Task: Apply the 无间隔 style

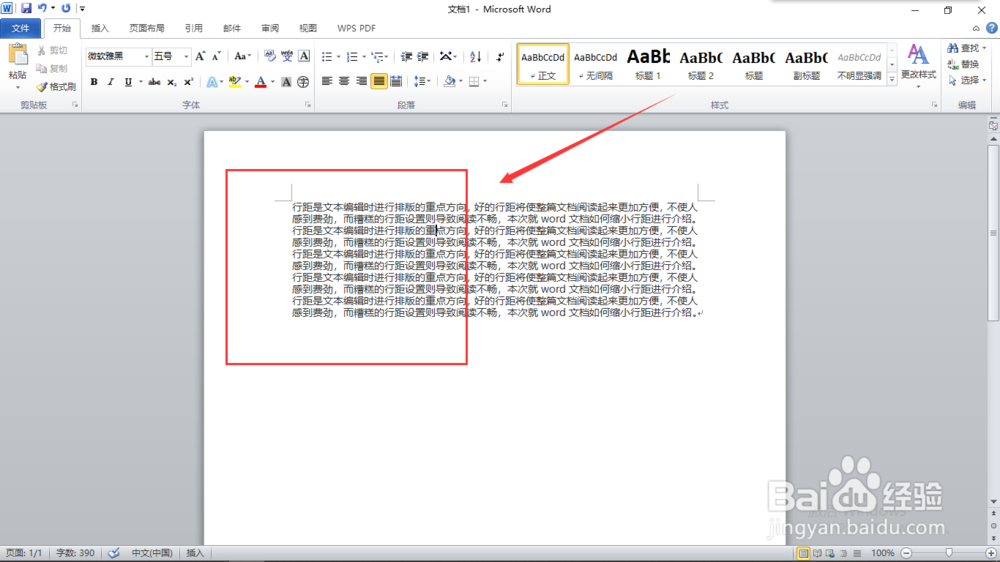Action: pyautogui.click(x=595, y=64)
